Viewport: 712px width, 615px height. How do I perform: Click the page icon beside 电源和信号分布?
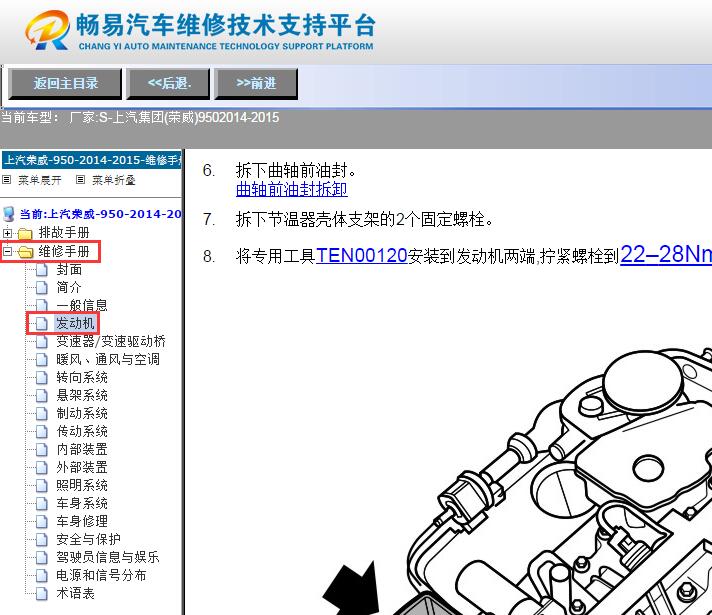(42, 575)
